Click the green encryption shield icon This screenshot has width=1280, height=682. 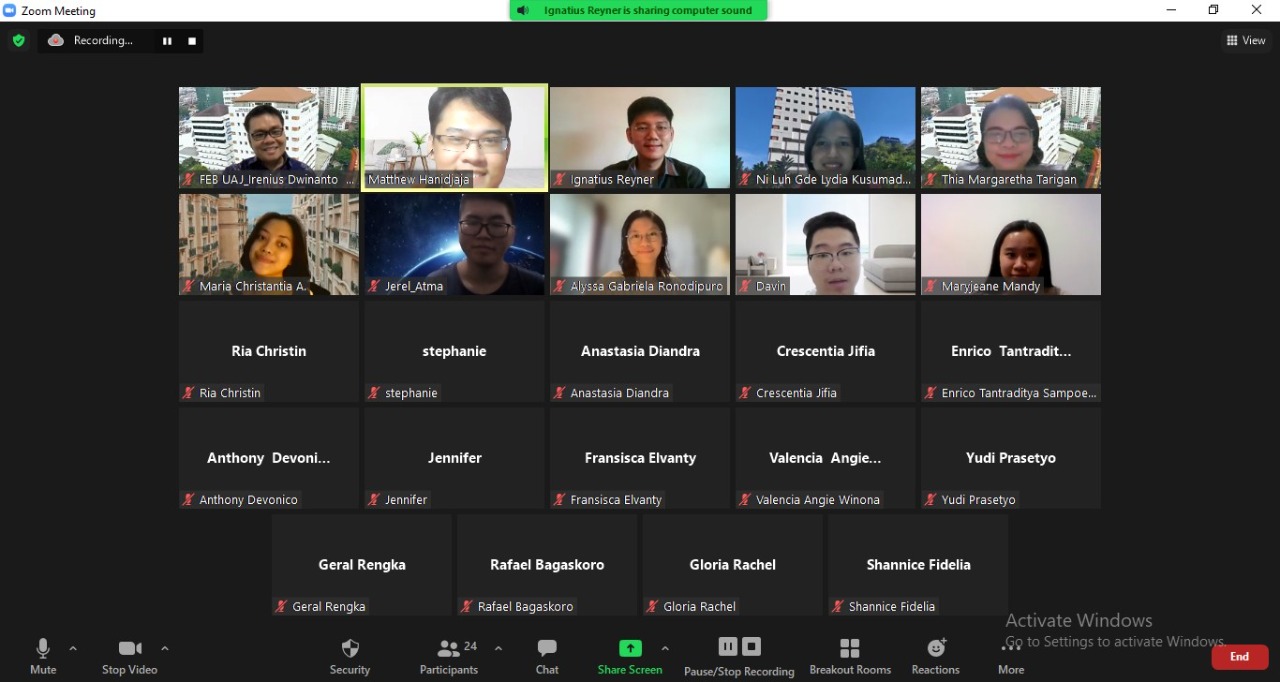pyautogui.click(x=18, y=41)
